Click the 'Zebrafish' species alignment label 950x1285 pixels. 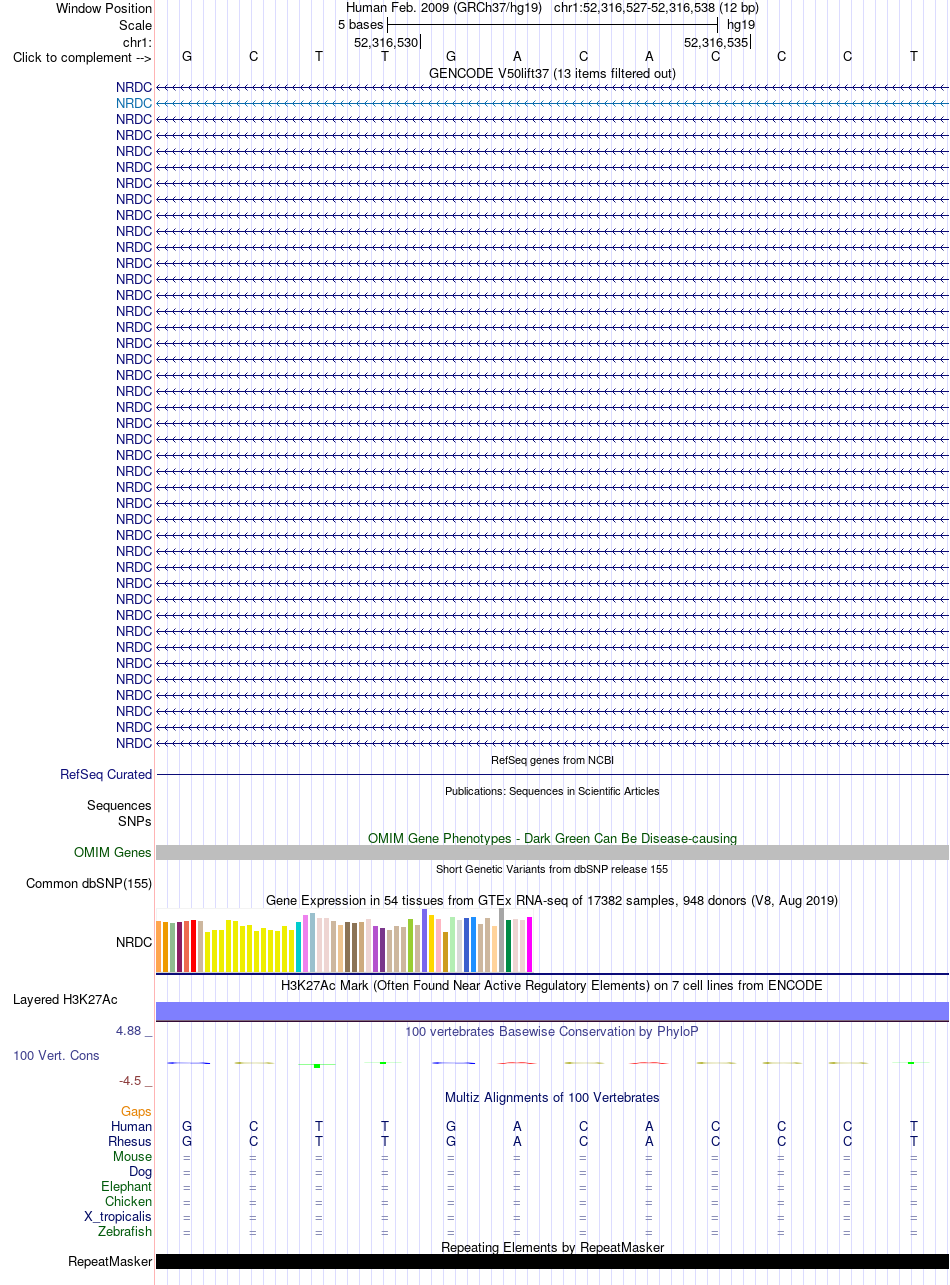pyautogui.click(x=126, y=1232)
